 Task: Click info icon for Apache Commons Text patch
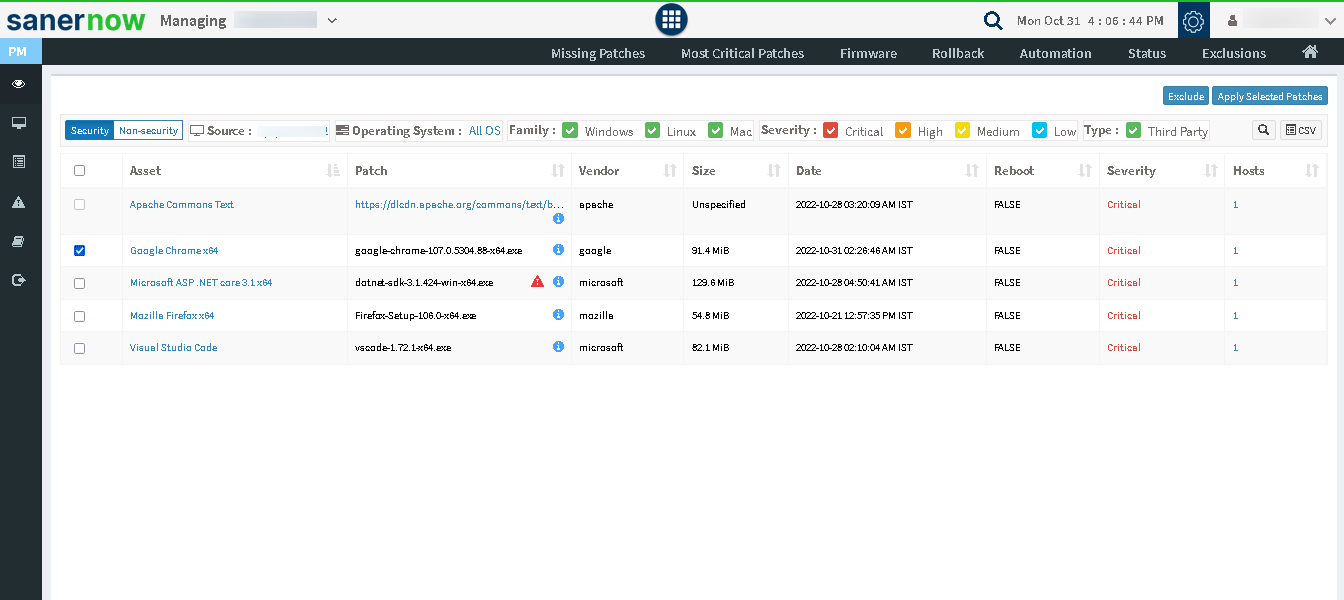click(x=558, y=218)
